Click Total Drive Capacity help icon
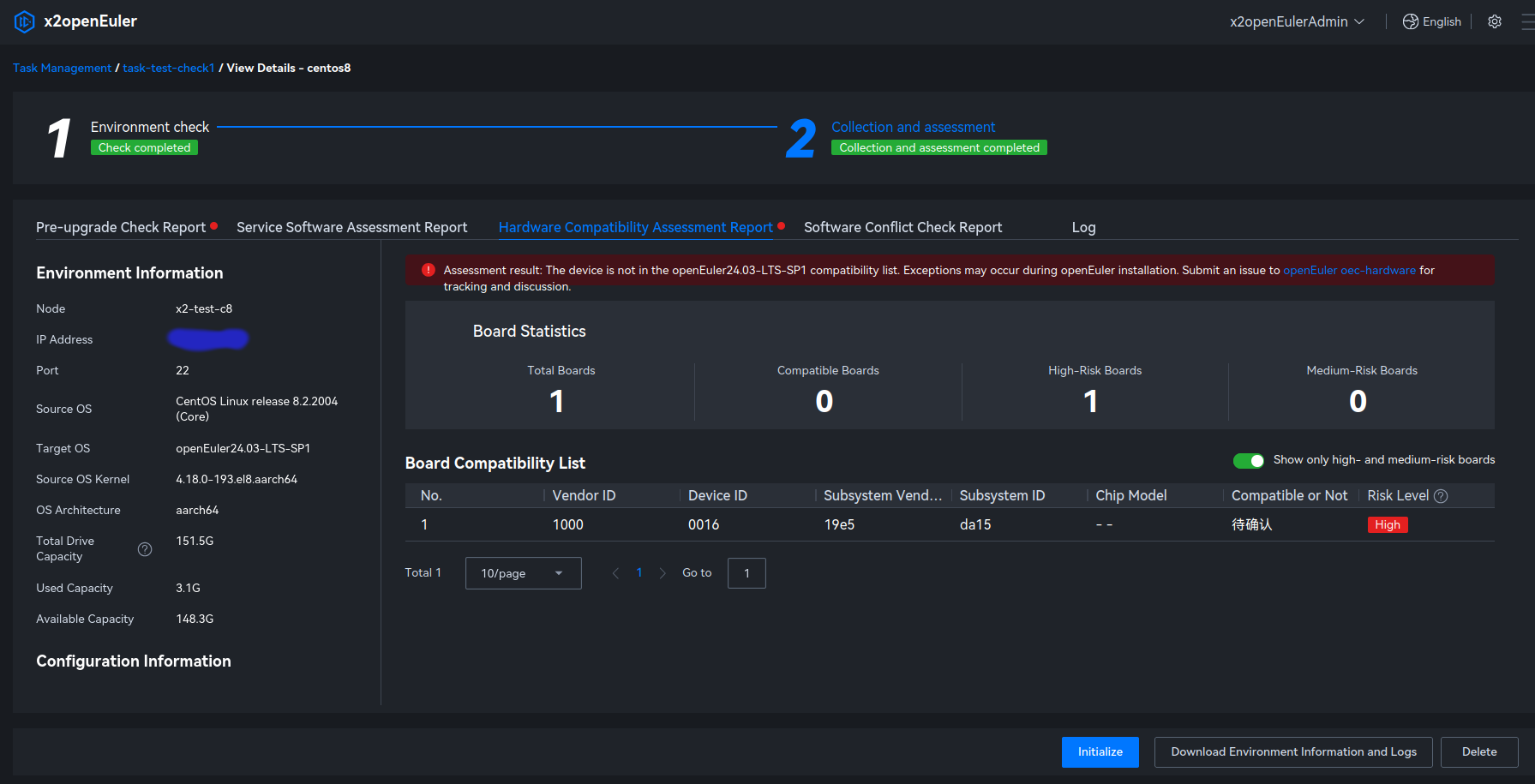Image resolution: width=1535 pixels, height=784 pixels. 145,549
